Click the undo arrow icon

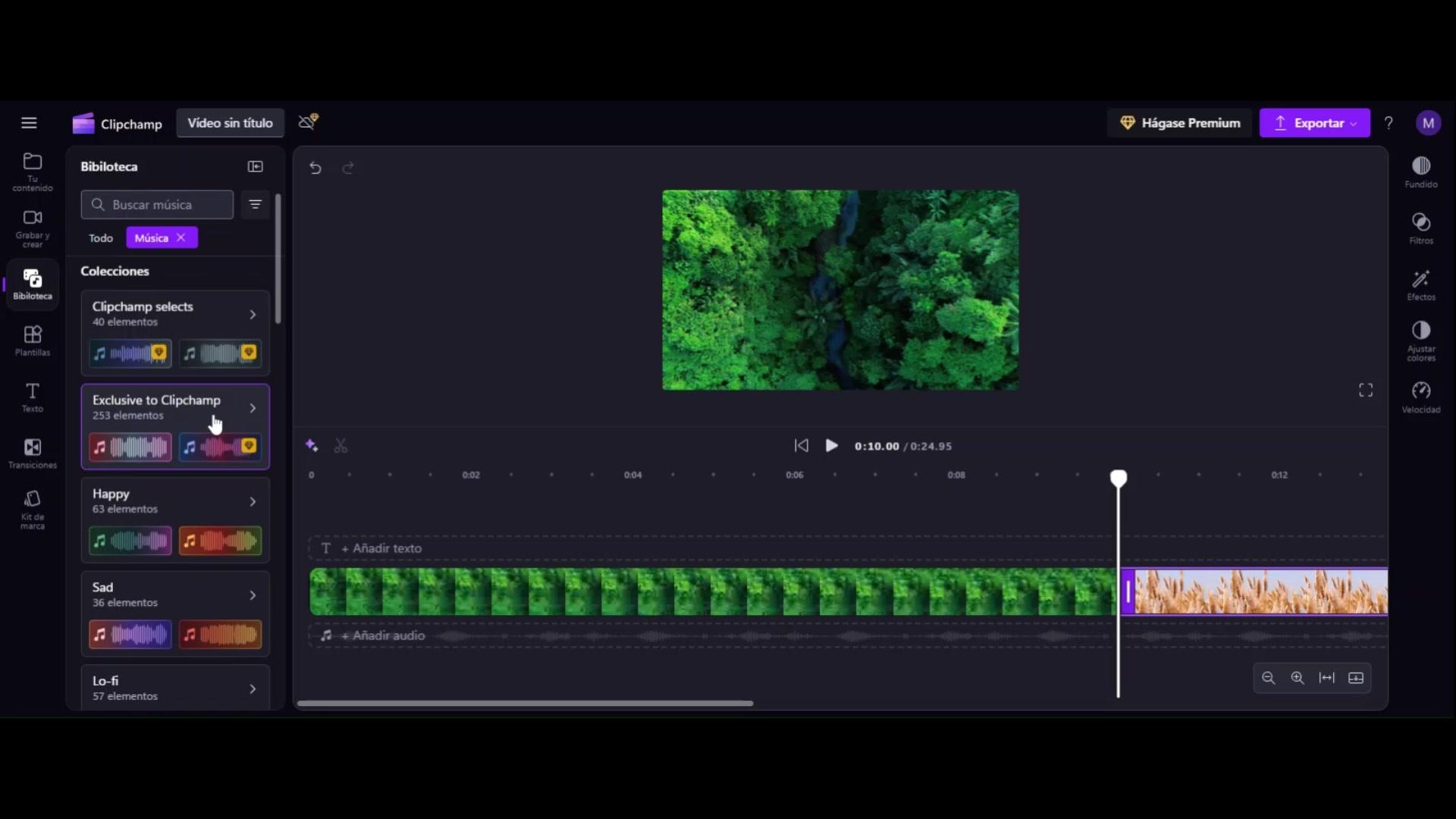click(315, 168)
